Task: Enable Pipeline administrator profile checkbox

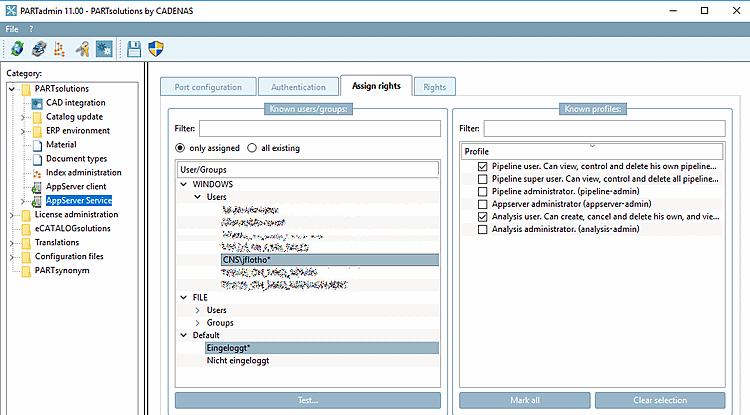Action: [x=483, y=191]
